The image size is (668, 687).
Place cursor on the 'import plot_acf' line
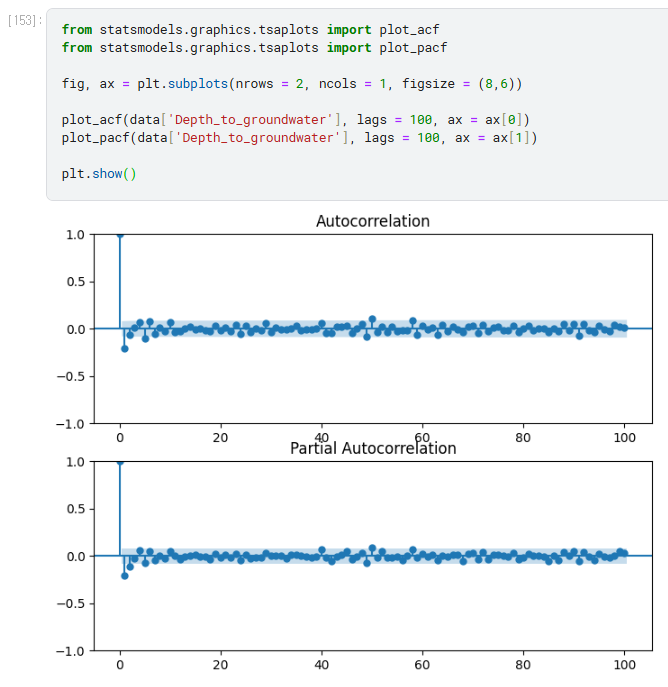(x=250, y=30)
